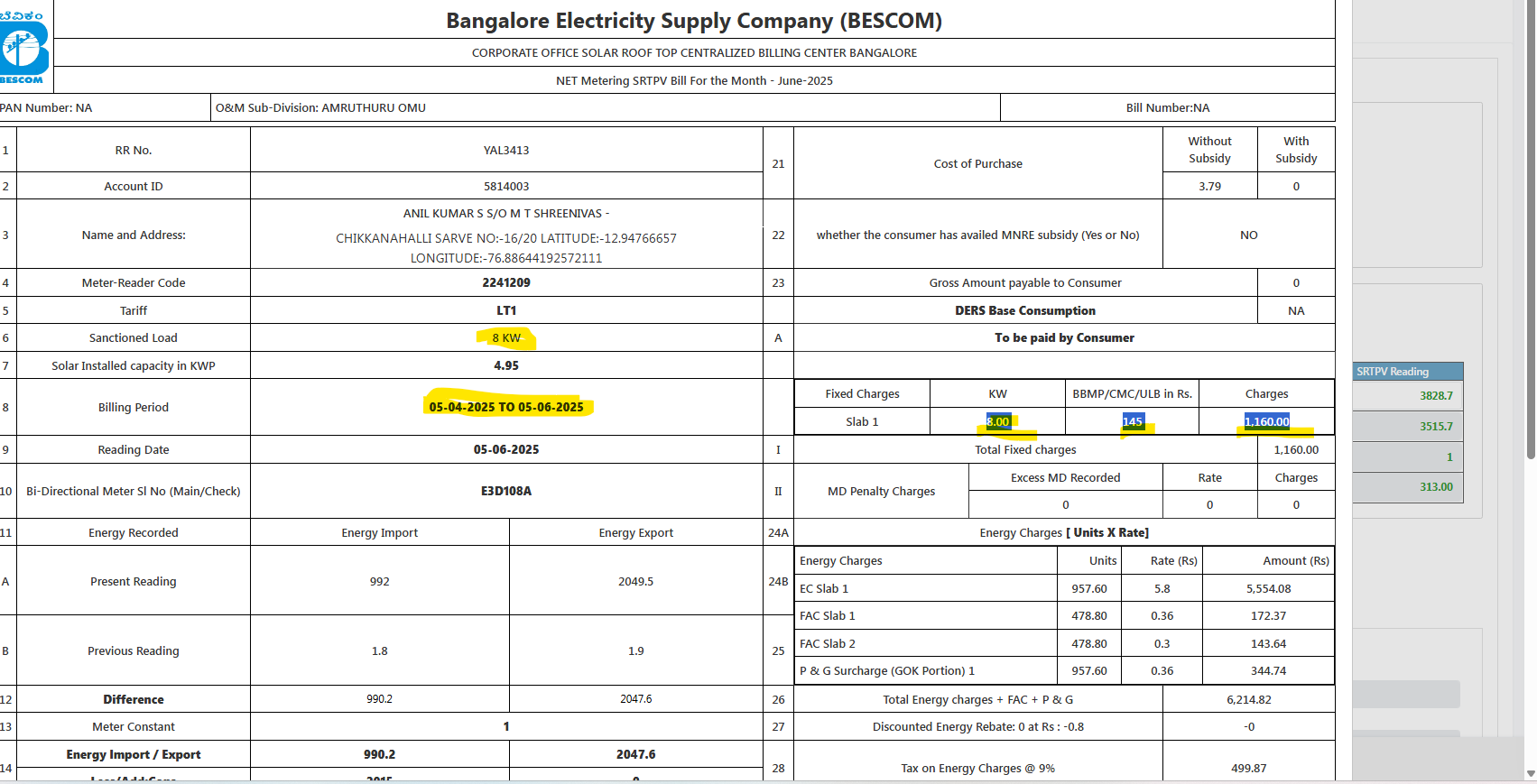Click the RR No. value YAL3413

coord(506,151)
